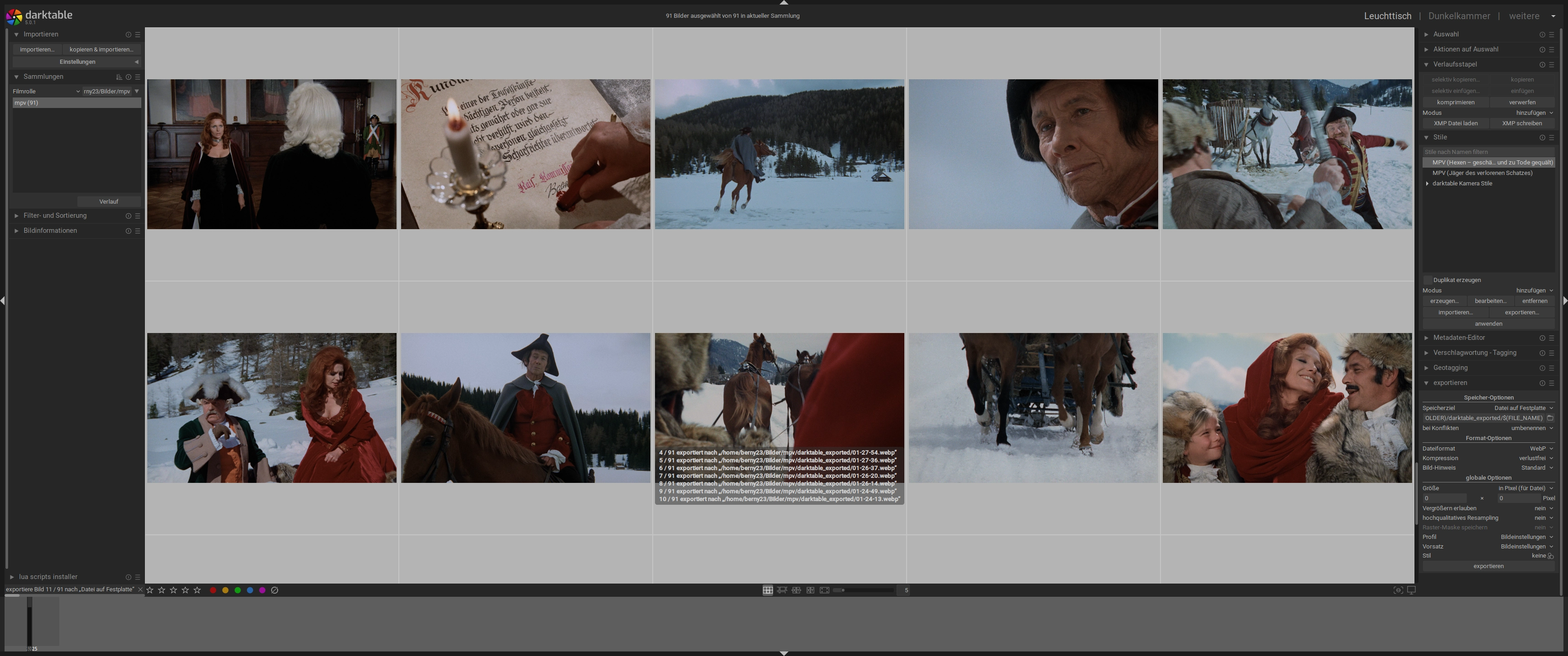This screenshot has width=1568, height=656.
Task: Open display profile settings monitor icon
Action: (x=1412, y=590)
